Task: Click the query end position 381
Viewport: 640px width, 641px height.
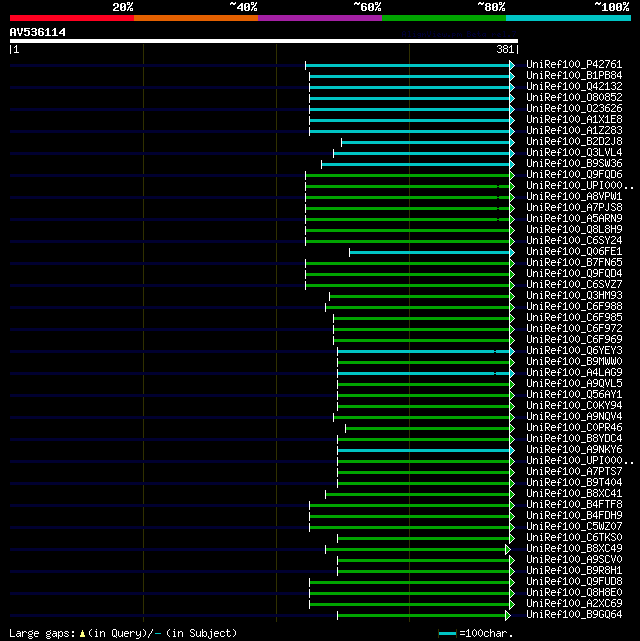Action: coord(505,49)
